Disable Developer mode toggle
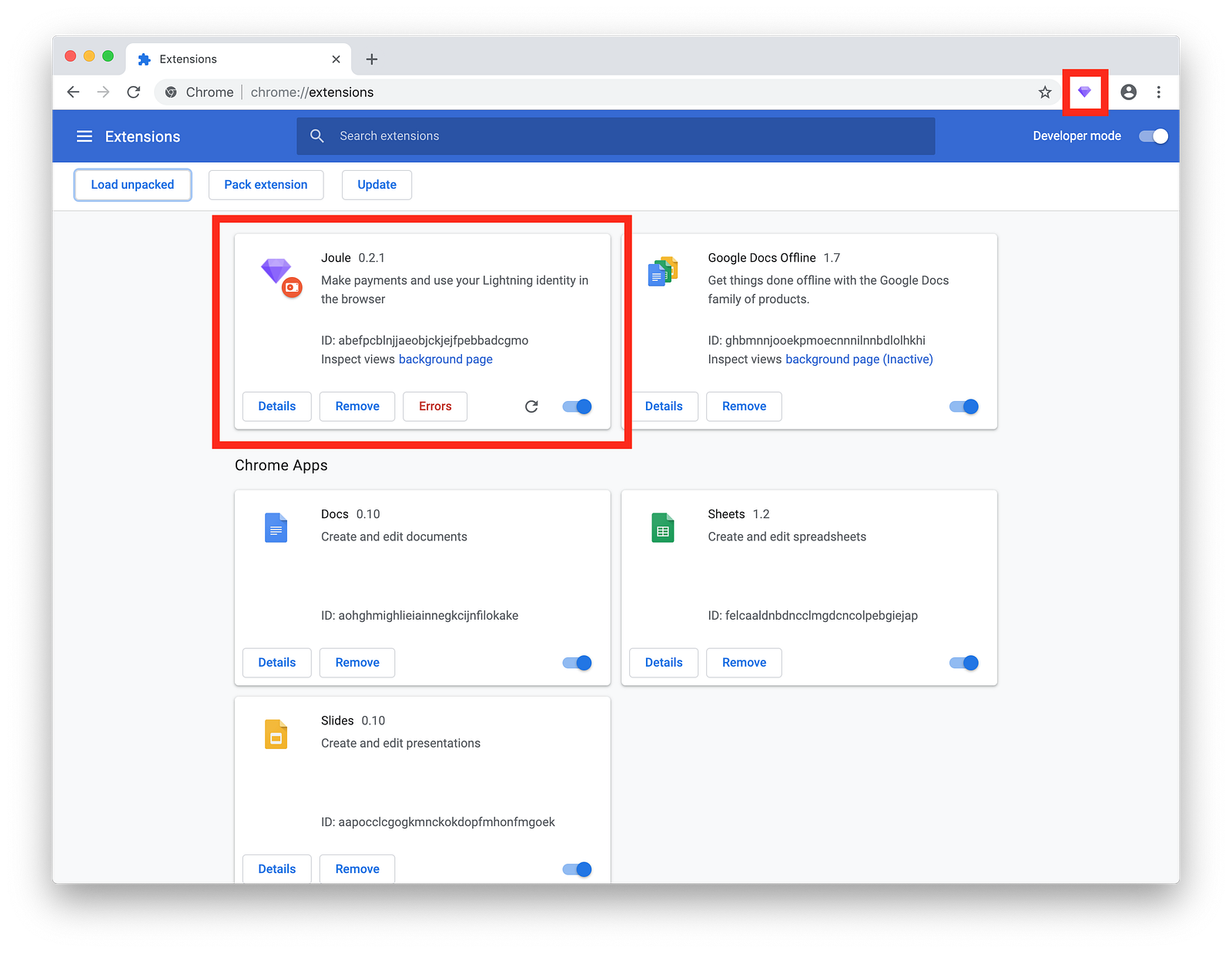1232x953 pixels. coord(1153,136)
